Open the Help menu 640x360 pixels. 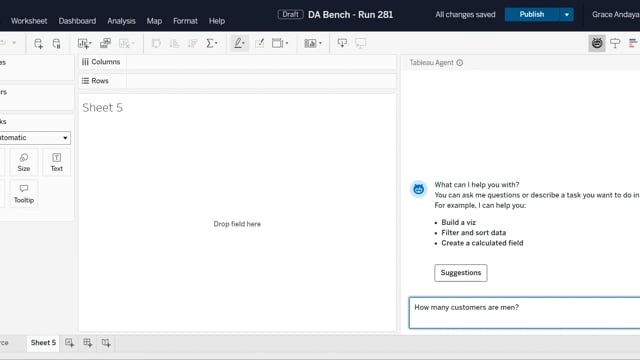point(217,21)
